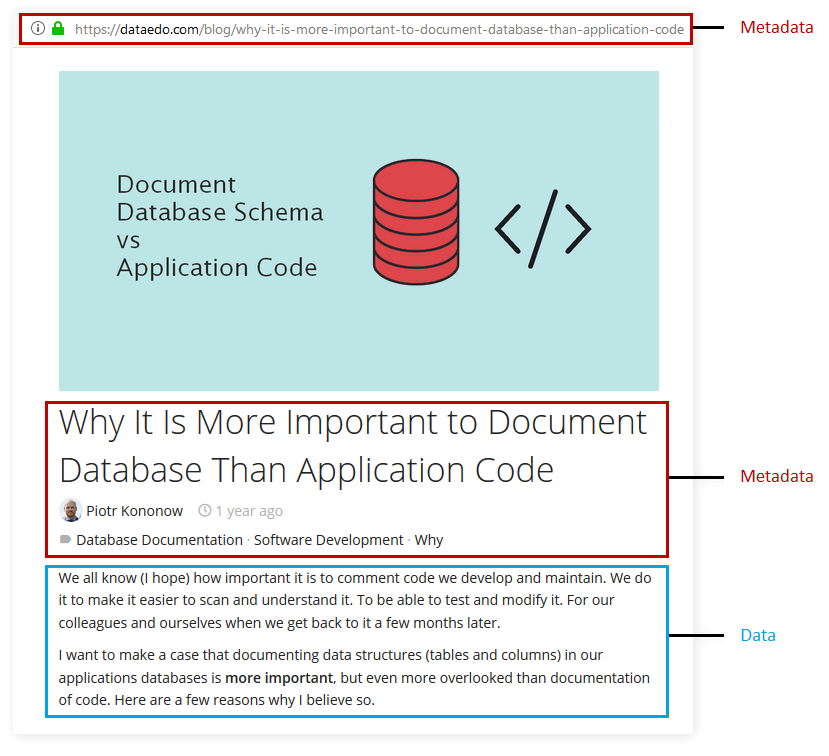This screenshot has width=829, height=756.
Task: Click the Data label annotation
Action: click(758, 635)
